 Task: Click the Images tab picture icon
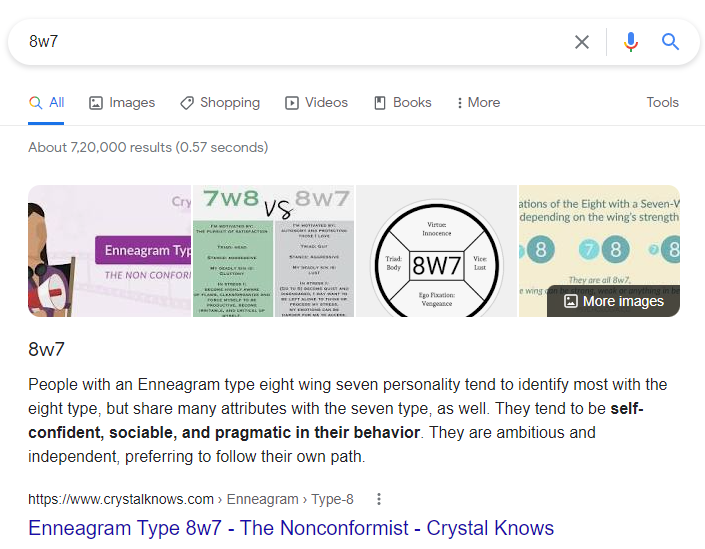click(96, 103)
